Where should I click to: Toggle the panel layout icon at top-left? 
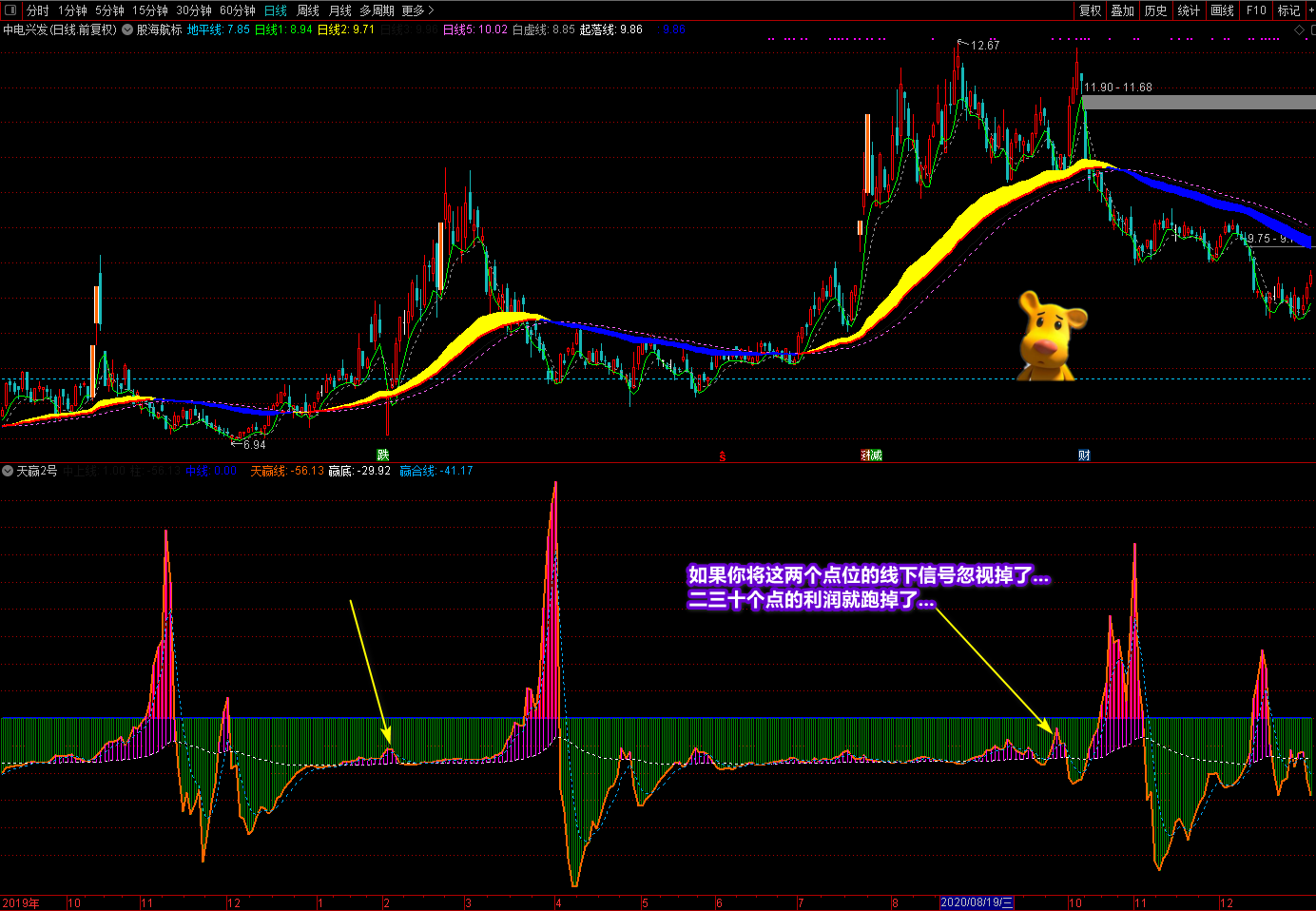[10, 10]
